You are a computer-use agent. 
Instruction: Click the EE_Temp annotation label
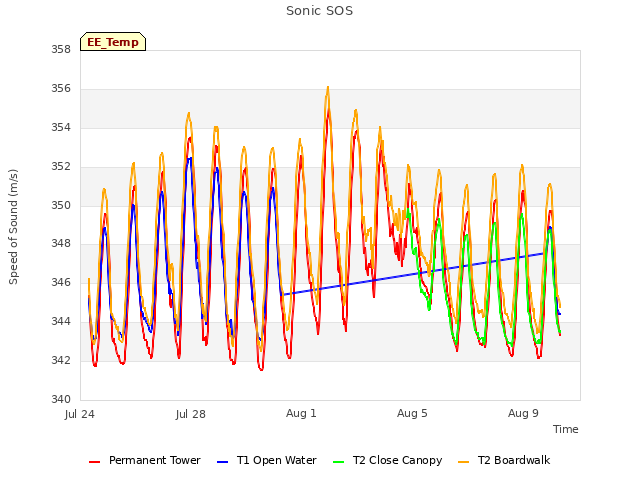click(113, 42)
